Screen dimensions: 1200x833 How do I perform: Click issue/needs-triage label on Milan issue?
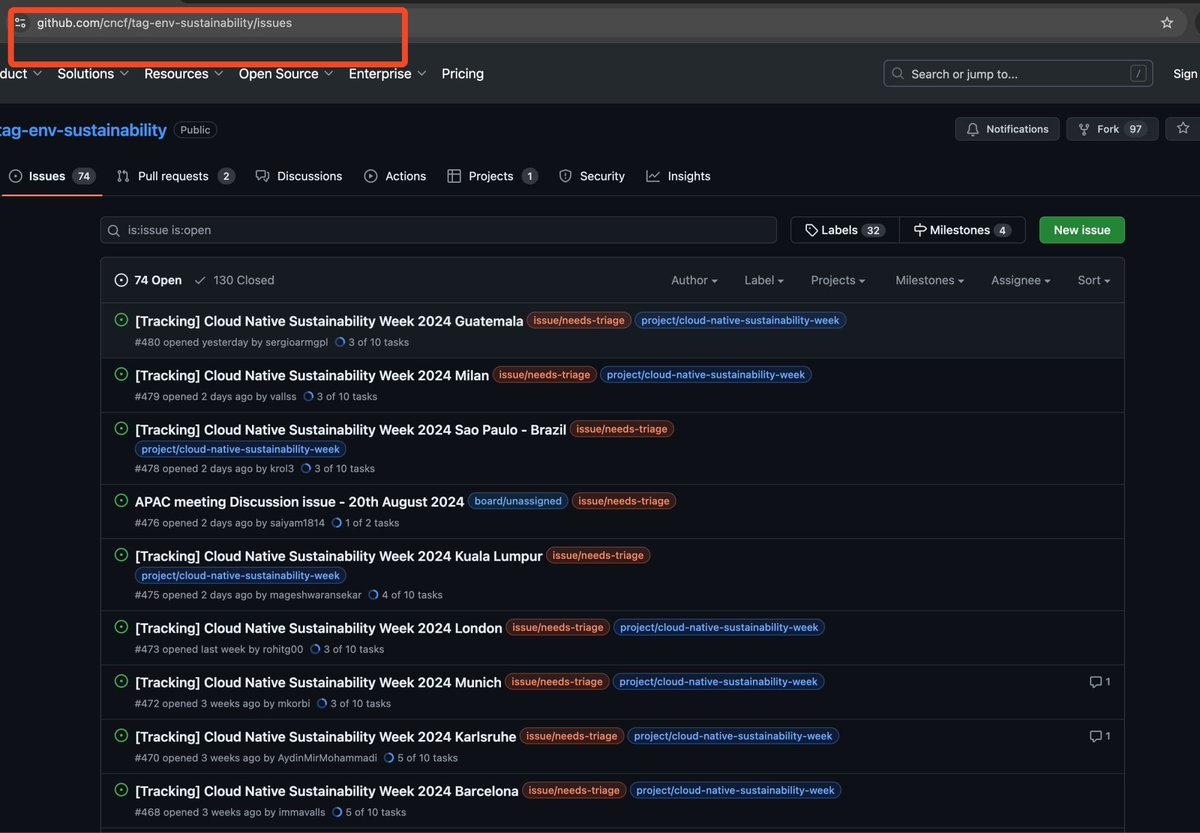(546, 375)
